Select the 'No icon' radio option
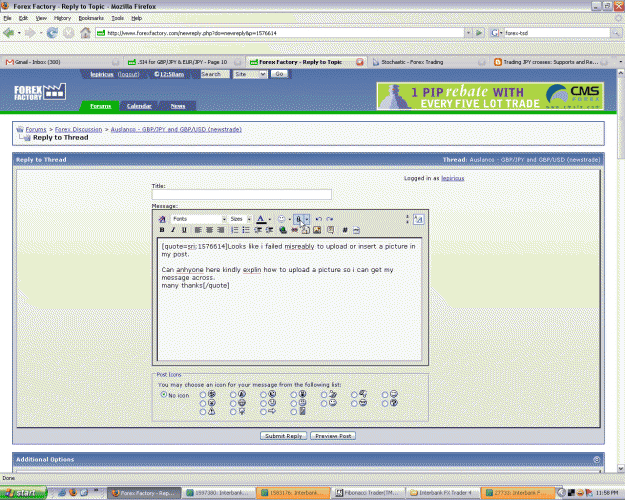The width and height of the screenshot is (625, 500). pos(164,395)
